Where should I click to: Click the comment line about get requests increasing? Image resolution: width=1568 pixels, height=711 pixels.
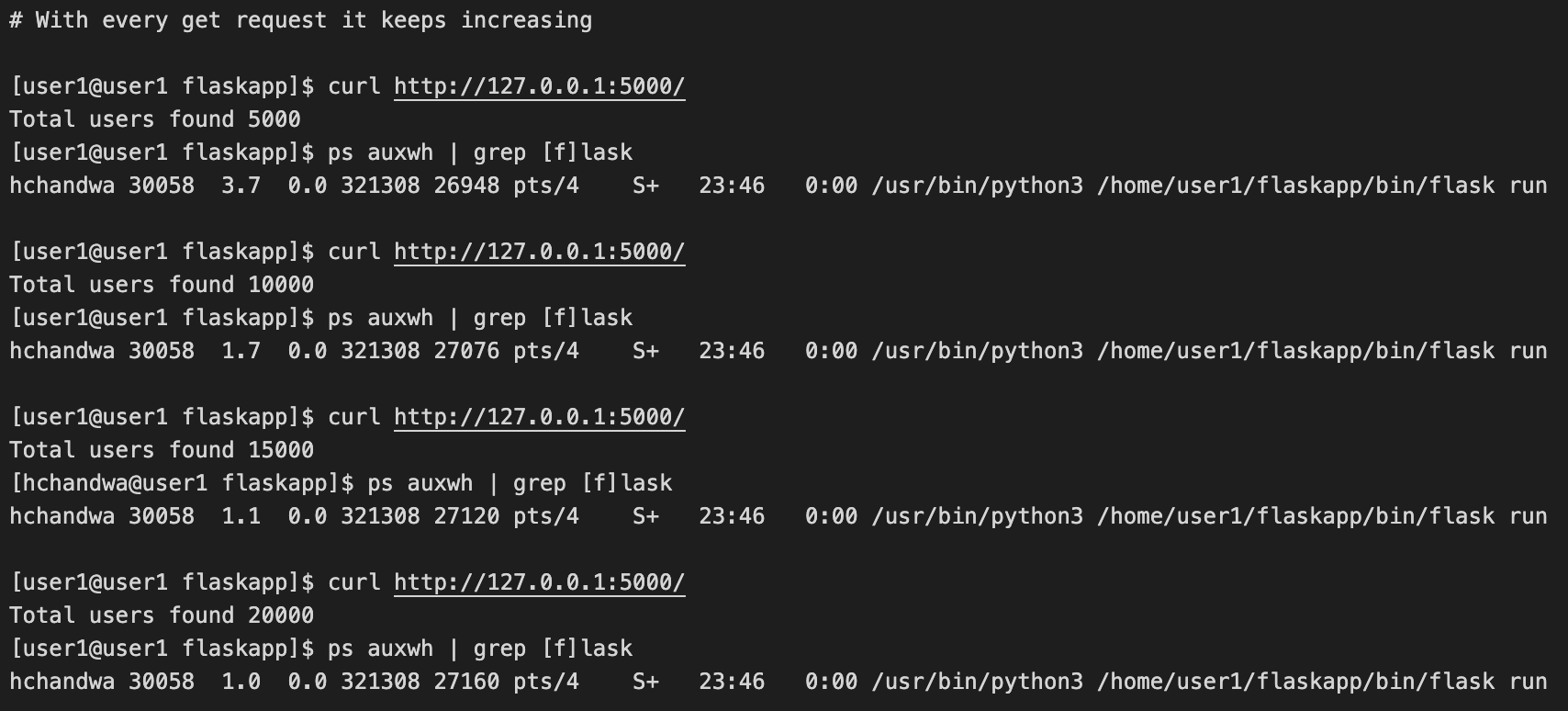pos(300,20)
